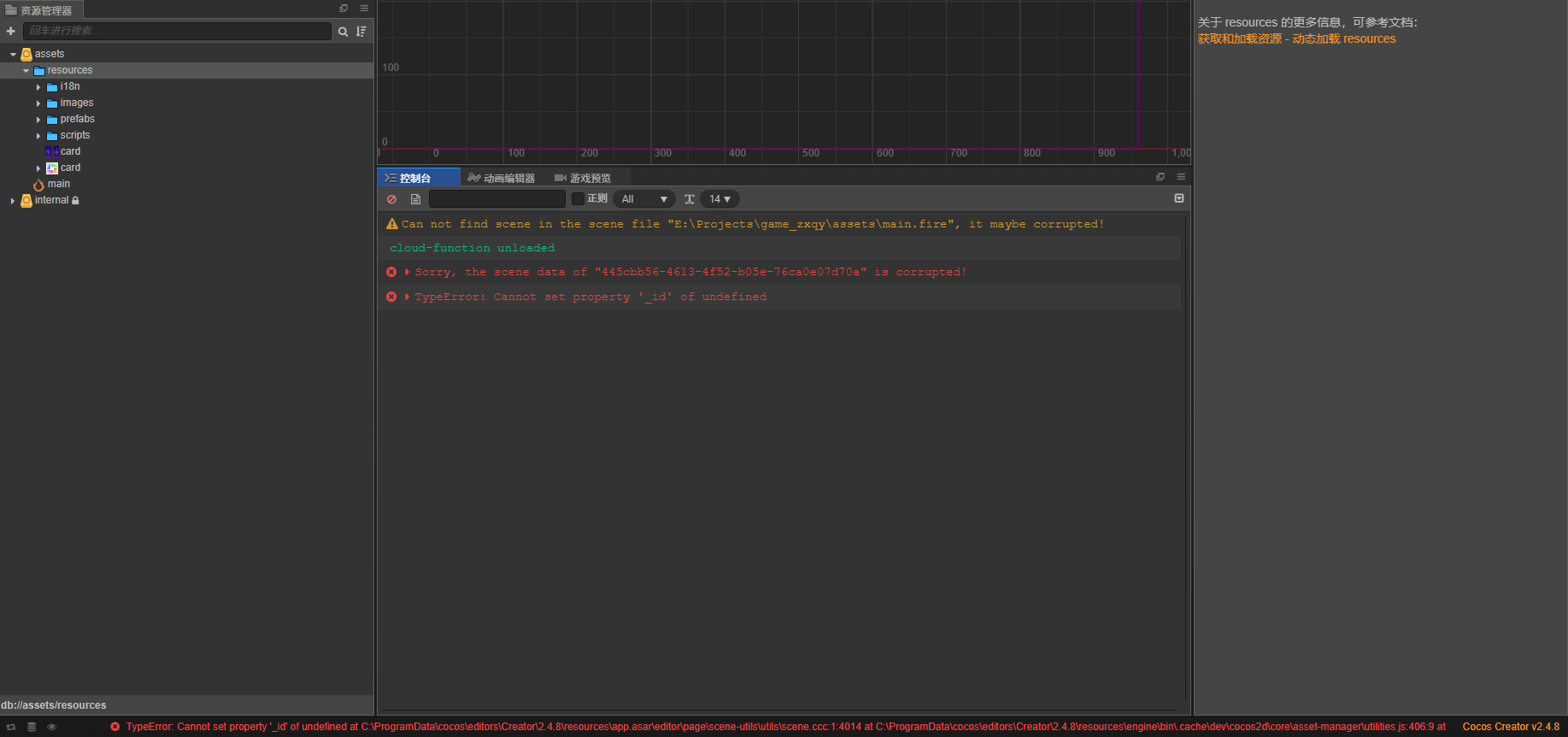This screenshot has height=737, width=1568.
Task: Open the 获取和加载资源 - 动态加载 resources link
Action: tap(1296, 38)
